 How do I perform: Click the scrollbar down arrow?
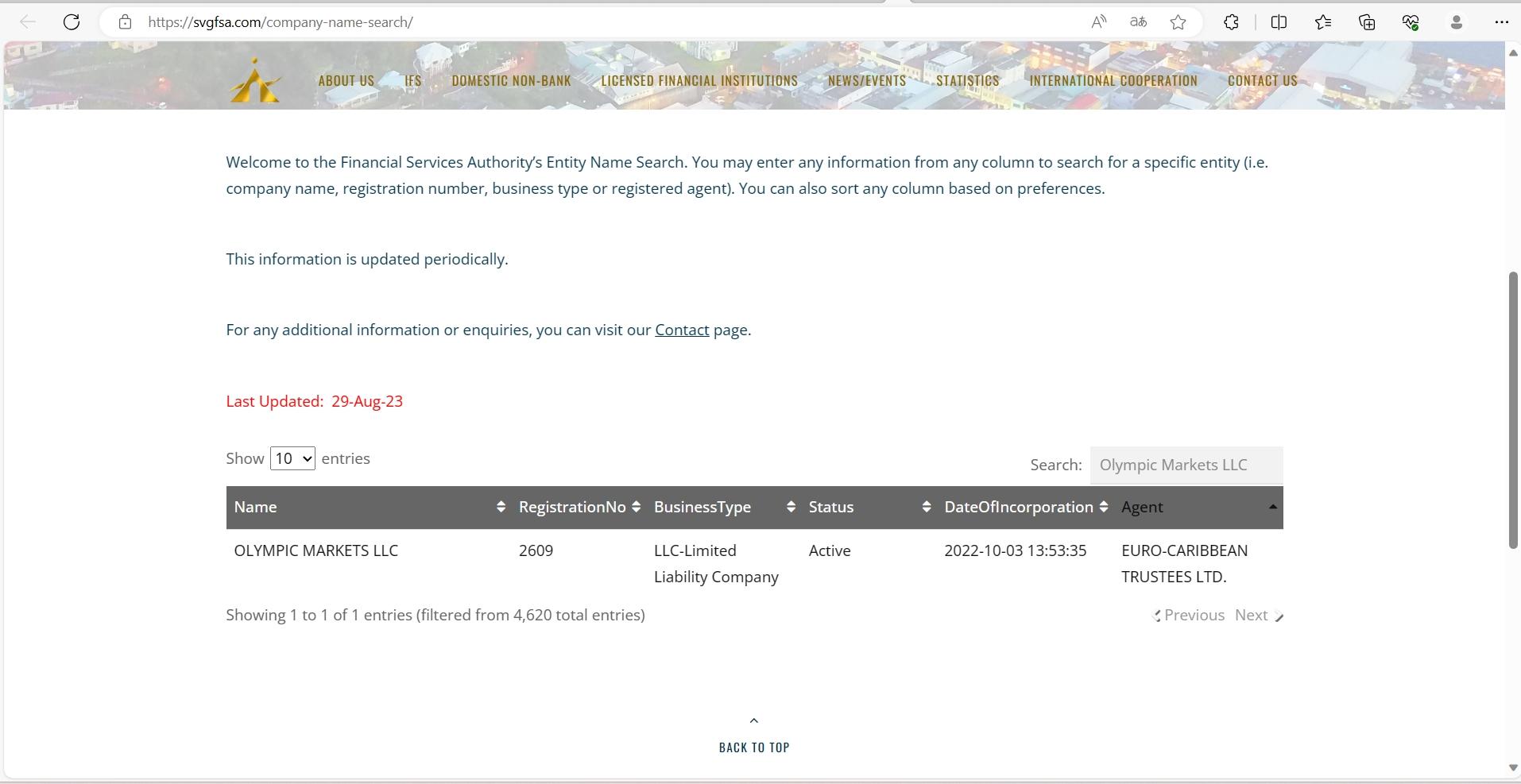click(1513, 767)
